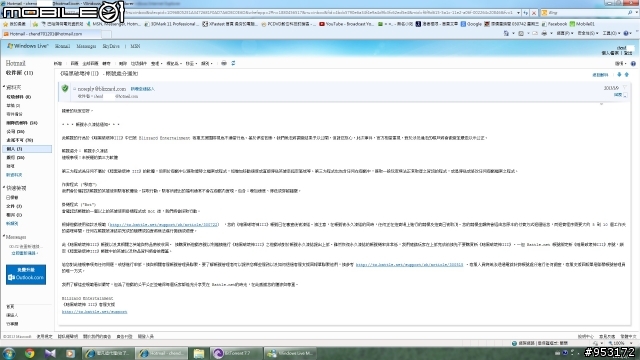Click the refresh arrows icon in mail toolbar

(x=233, y=63)
